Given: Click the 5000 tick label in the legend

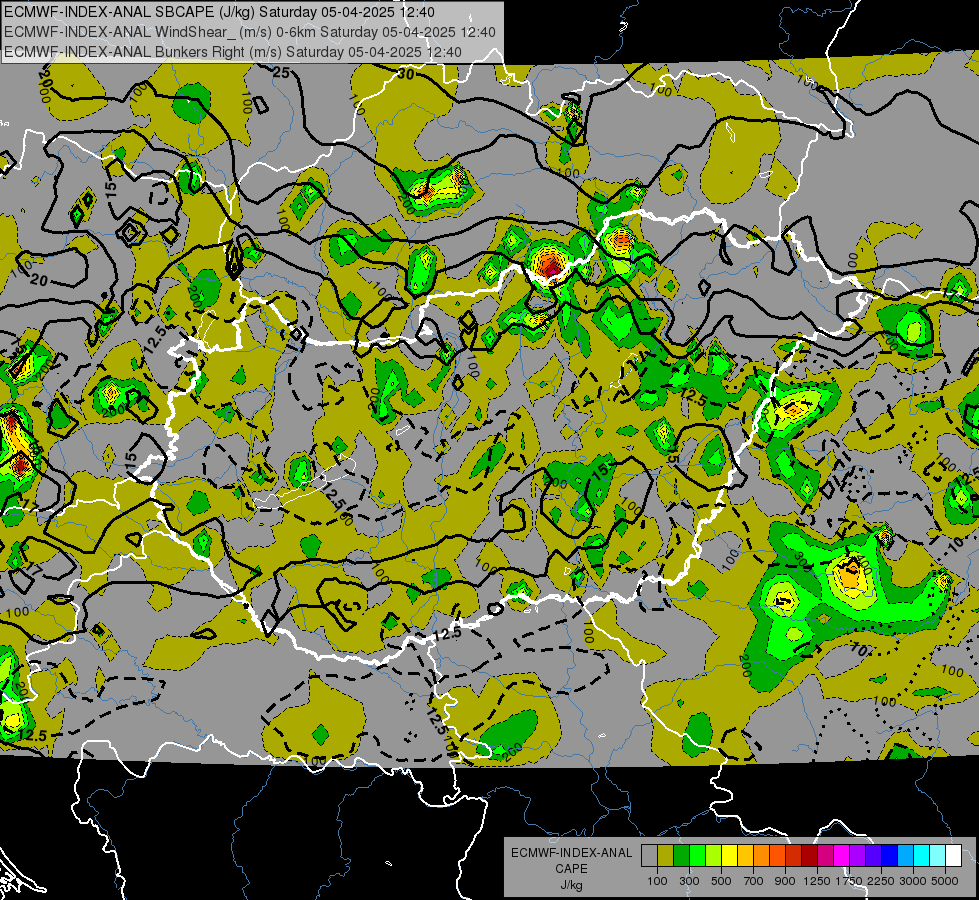Looking at the screenshot, I should 945,881.
